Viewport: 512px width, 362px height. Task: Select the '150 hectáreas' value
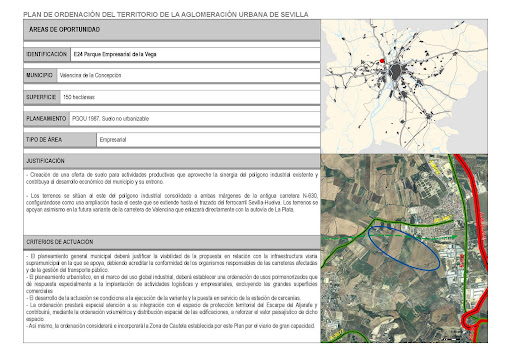click(x=79, y=97)
